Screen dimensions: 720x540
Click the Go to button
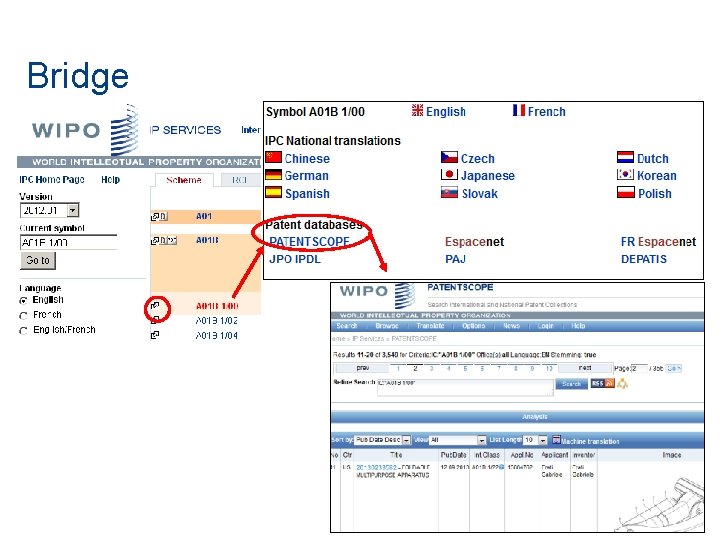point(38,261)
